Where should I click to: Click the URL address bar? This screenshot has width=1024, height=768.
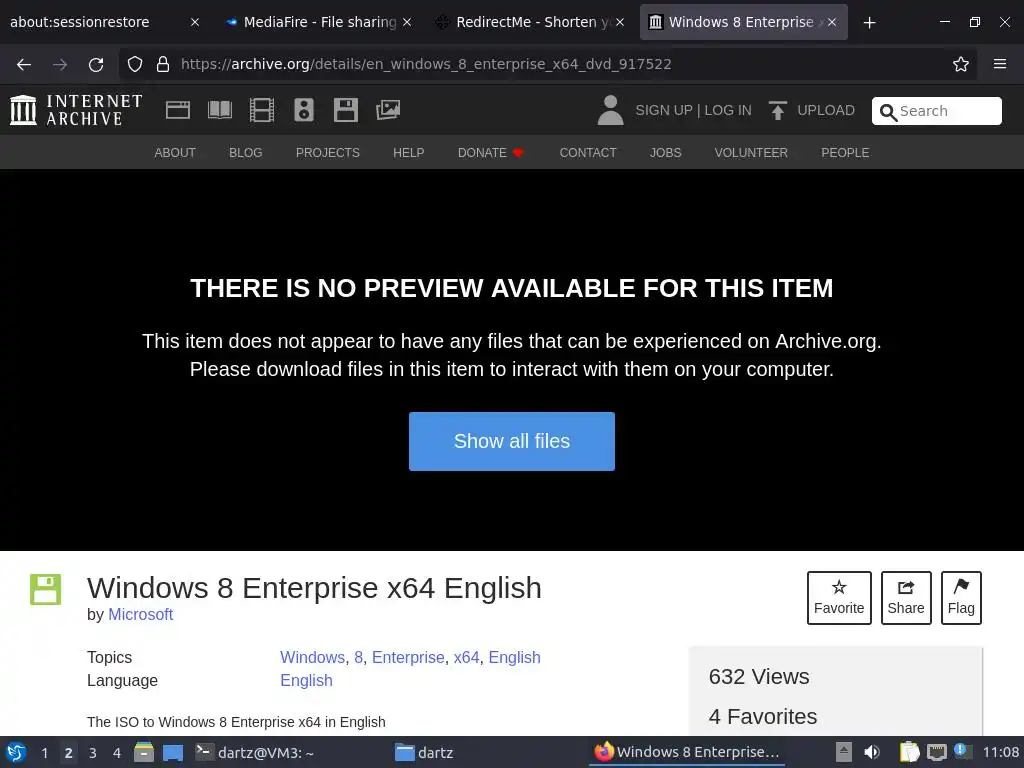tap(547, 64)
